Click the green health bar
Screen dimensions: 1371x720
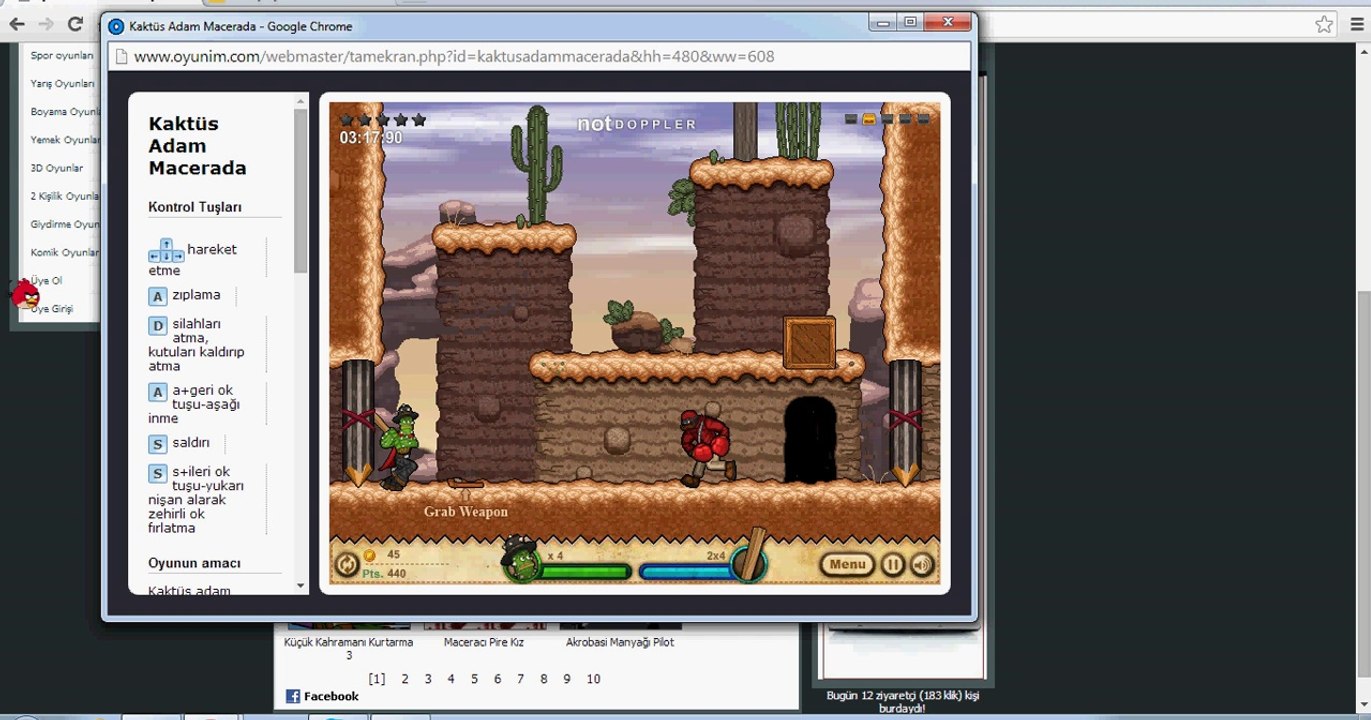point(584,572)
